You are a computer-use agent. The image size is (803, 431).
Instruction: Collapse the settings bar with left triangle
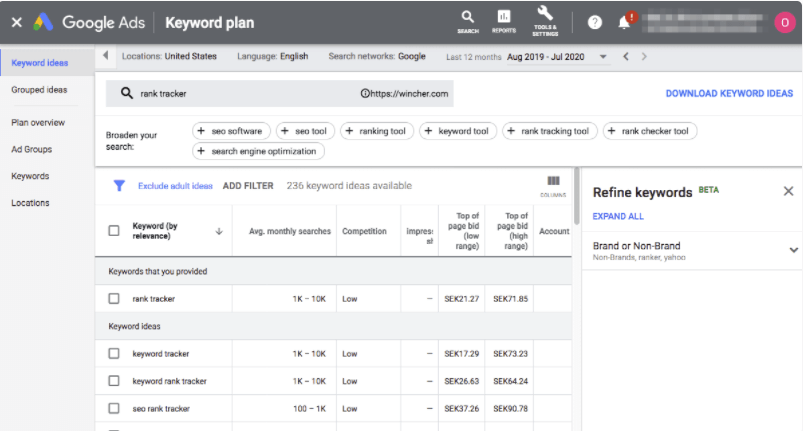107,56
